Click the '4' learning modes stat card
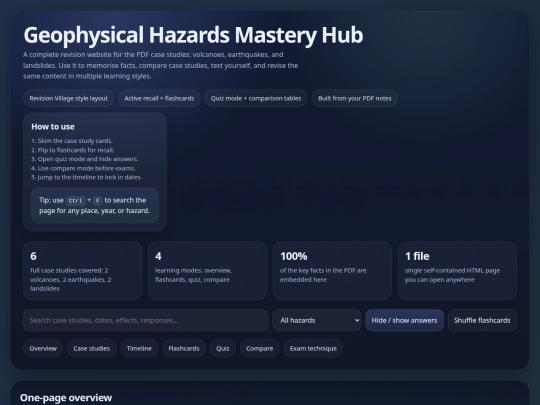This screenshot has width=540, height=405. (x=207, y=271)
